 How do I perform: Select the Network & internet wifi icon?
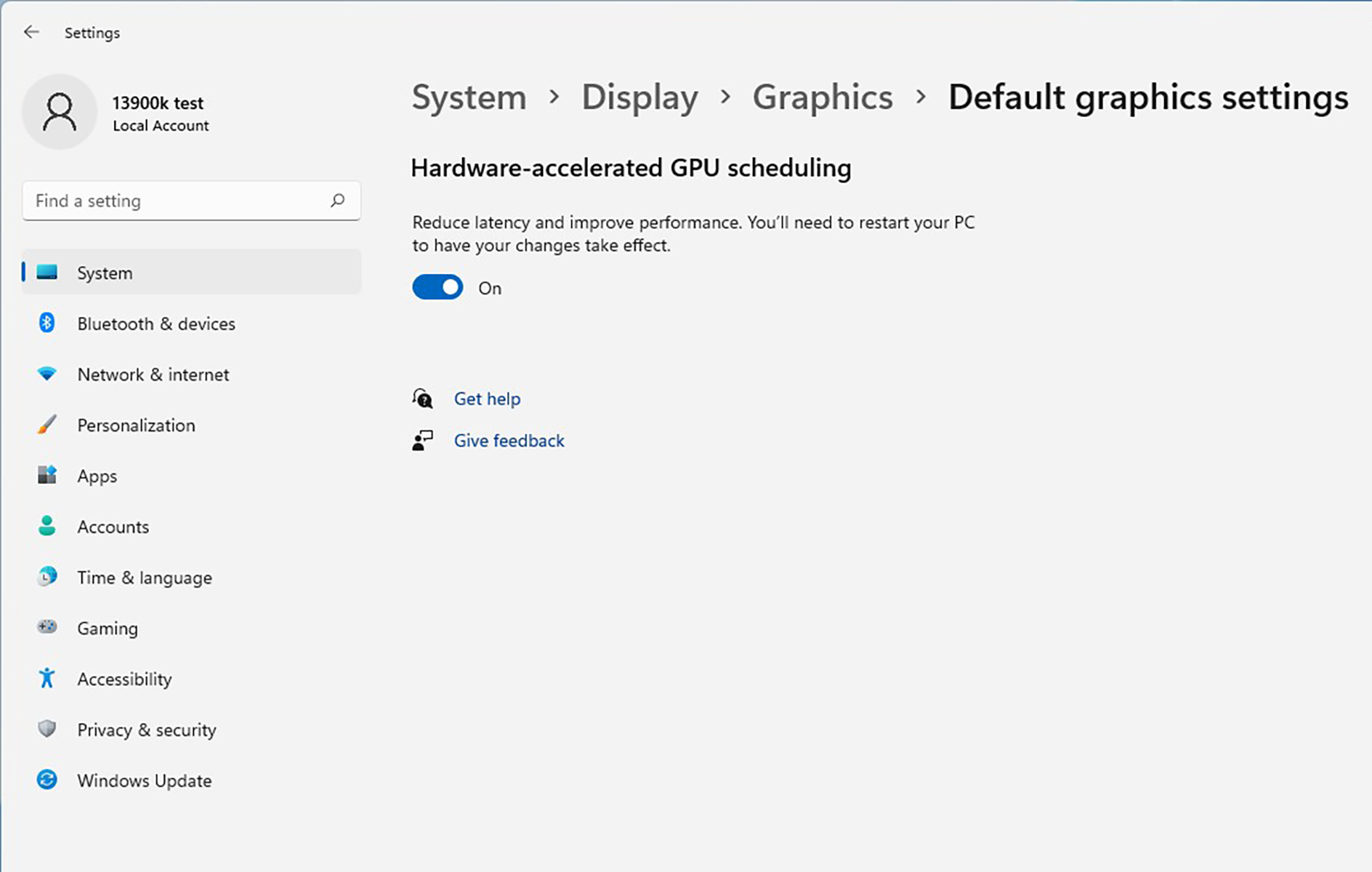coord(47,374)
